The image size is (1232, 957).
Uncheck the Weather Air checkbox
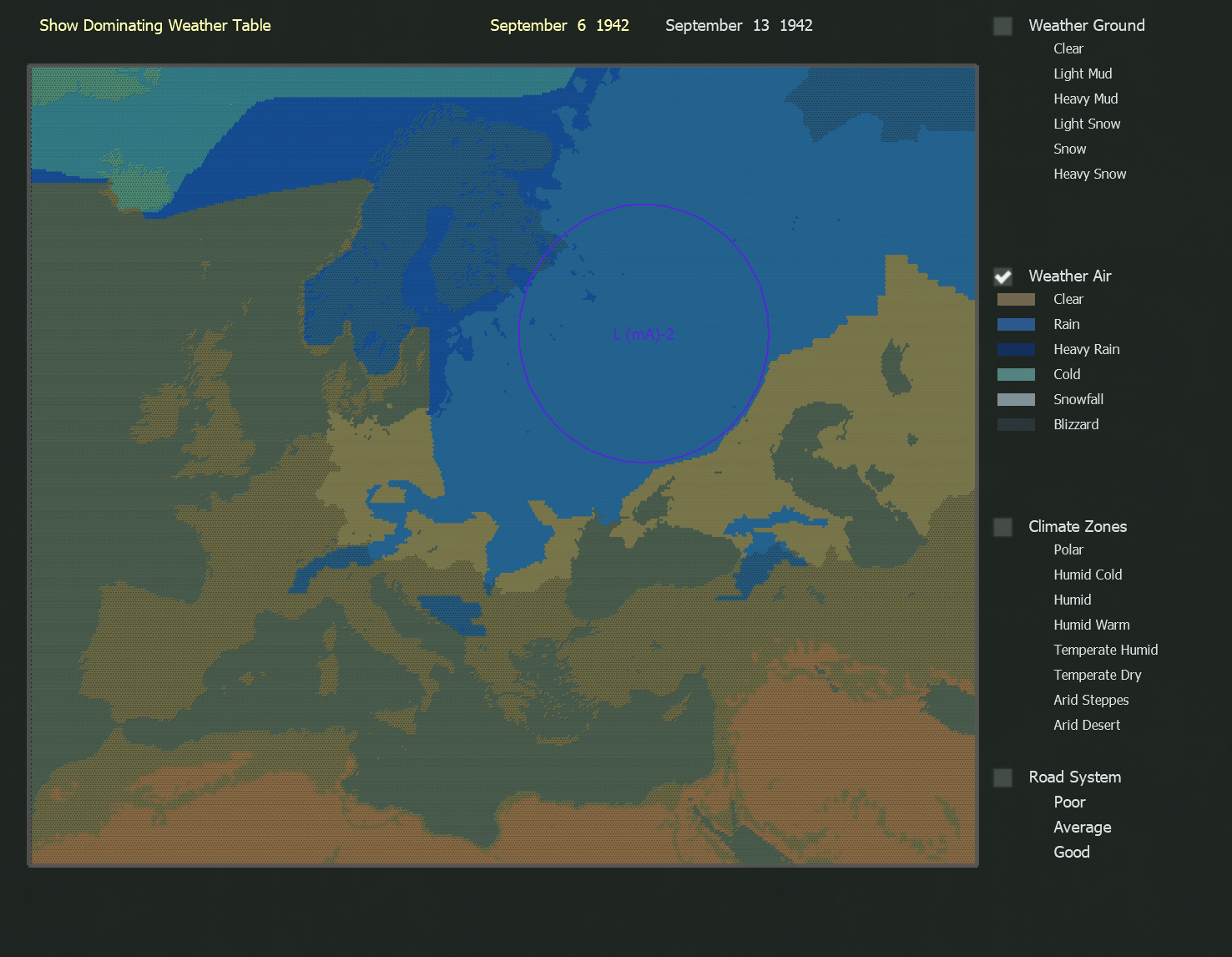[x=1002, y=276]
